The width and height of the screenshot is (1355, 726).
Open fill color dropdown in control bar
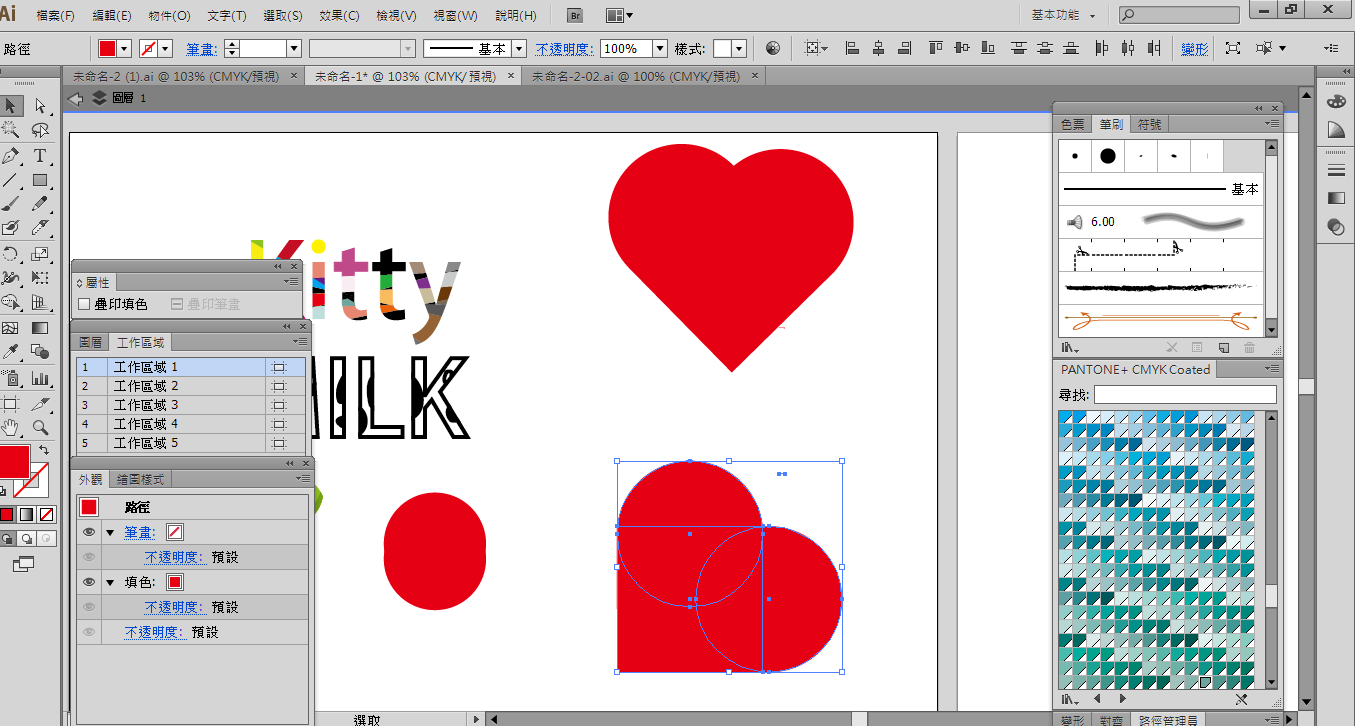[125, 48]
